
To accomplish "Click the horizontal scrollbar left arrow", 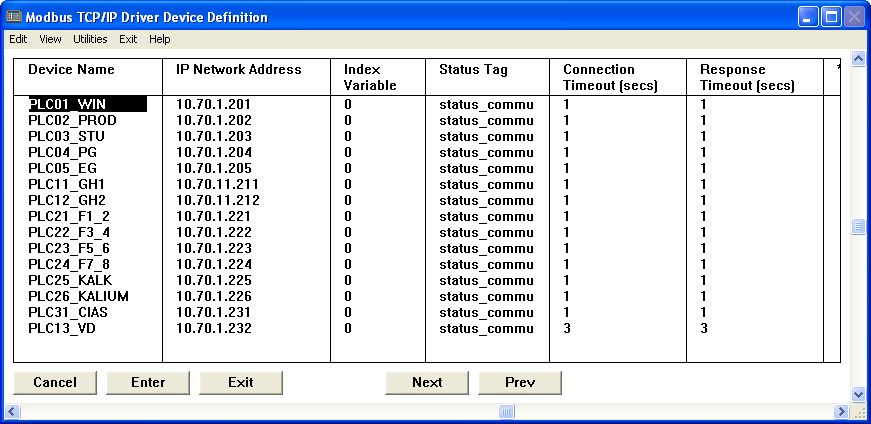I will (x=12, y=411).
